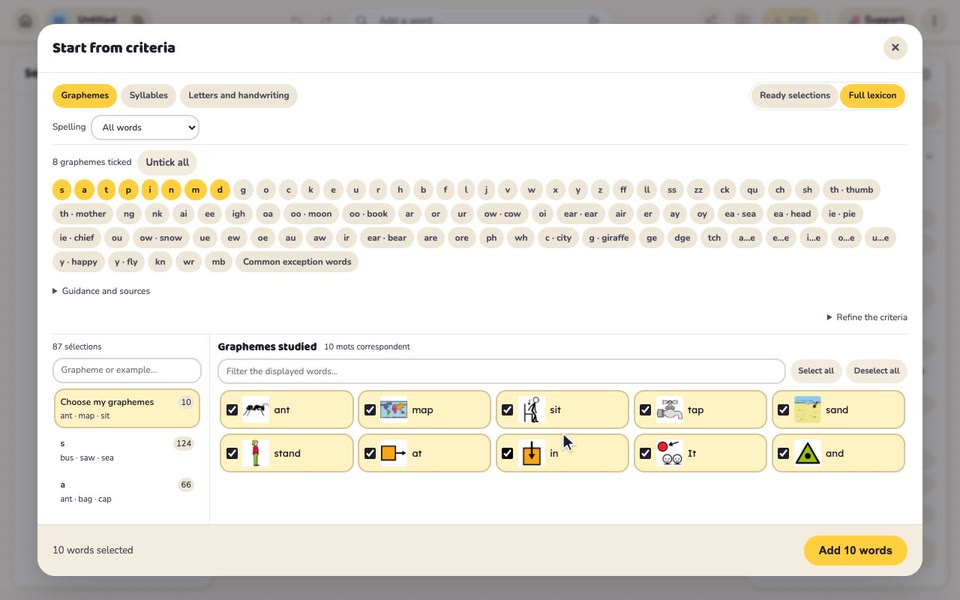Click Add 10 words button

pyautogui.click(x=855, y=550)
